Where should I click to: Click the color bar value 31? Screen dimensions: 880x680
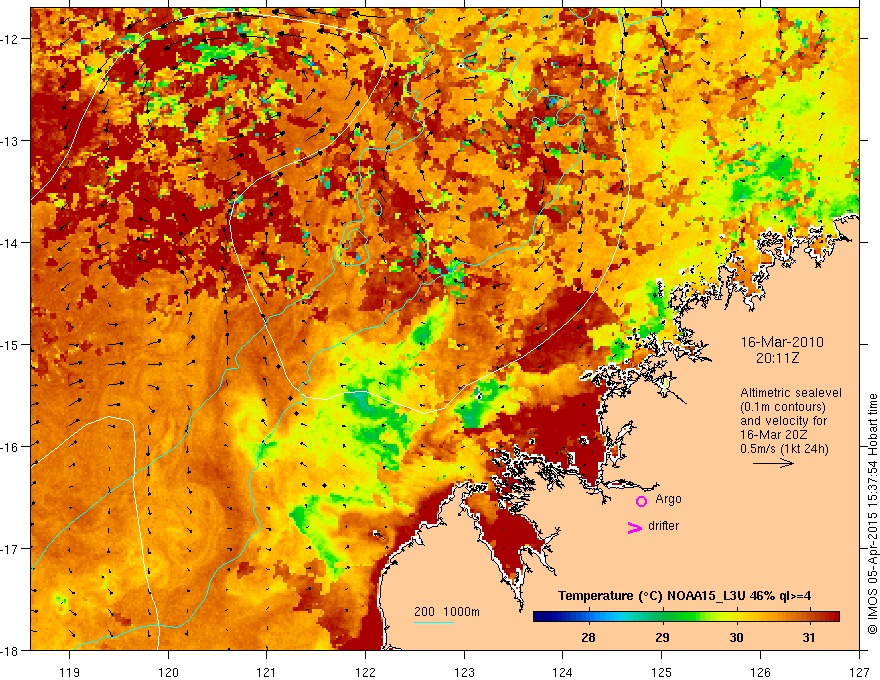(x=809, y=637)
